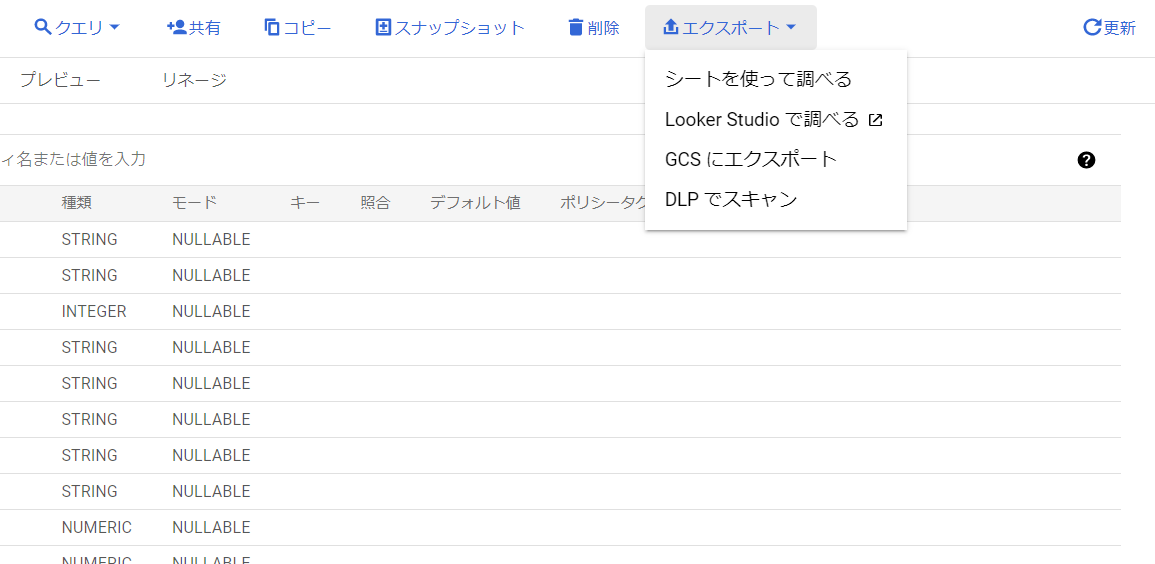Click the snapshot icon beside スナップショット
The height and width of the screenshot is (564, 1155).
pyautogui.click(x=383, y=28)
